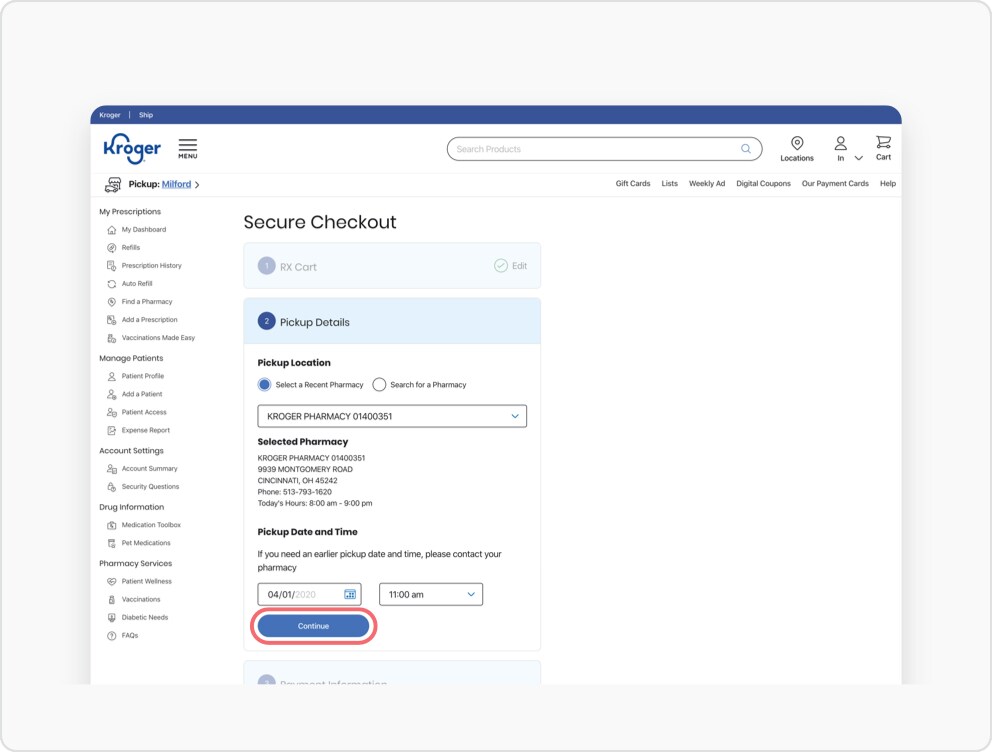
Task: Select the 'Select a Recent Pharmacy' radio
Action: coord(264,385)
